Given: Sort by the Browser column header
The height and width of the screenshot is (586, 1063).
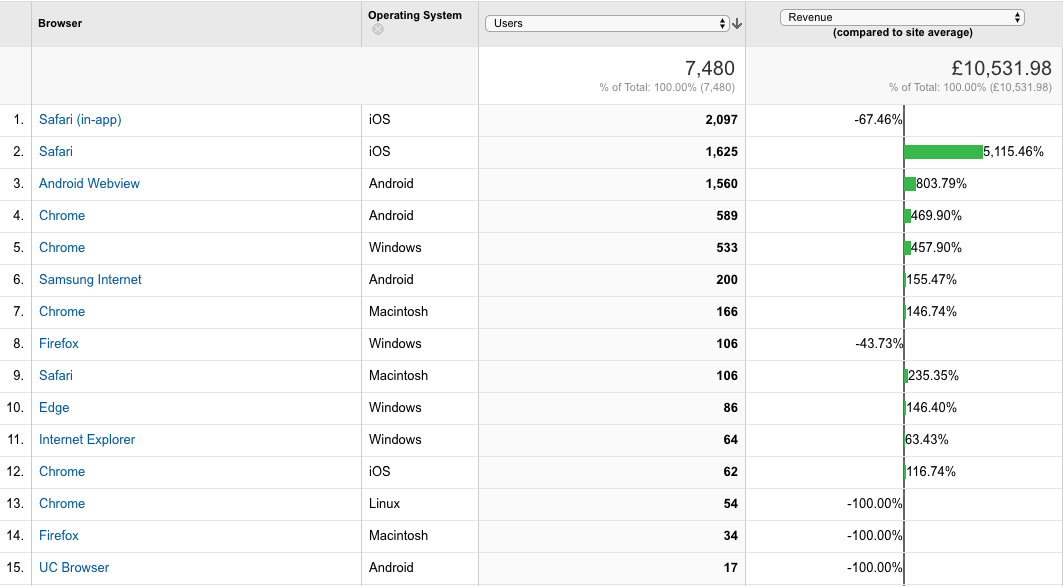Looking at the screenshot, I should pos(60,23).
